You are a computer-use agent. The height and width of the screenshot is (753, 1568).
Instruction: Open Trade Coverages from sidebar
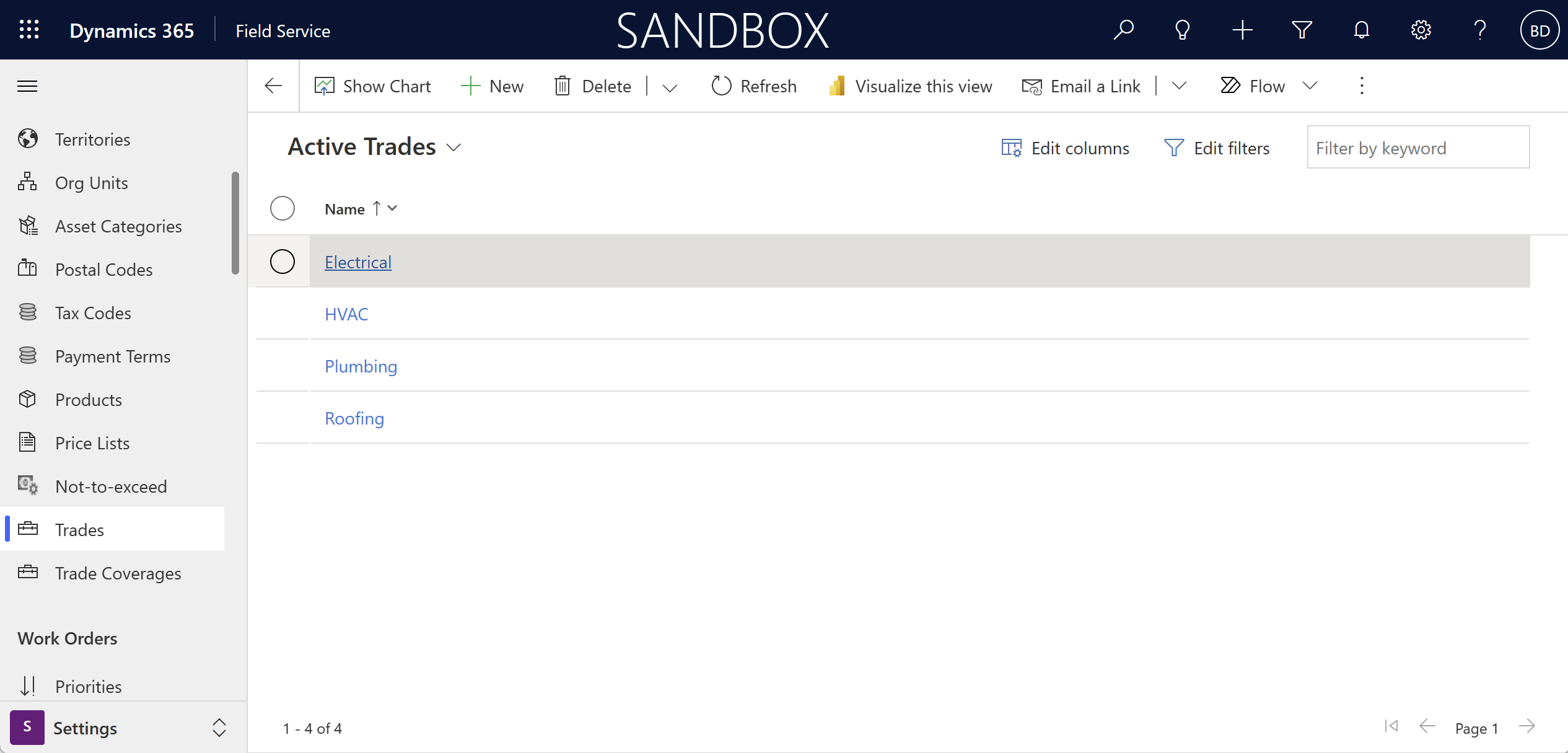118,573
